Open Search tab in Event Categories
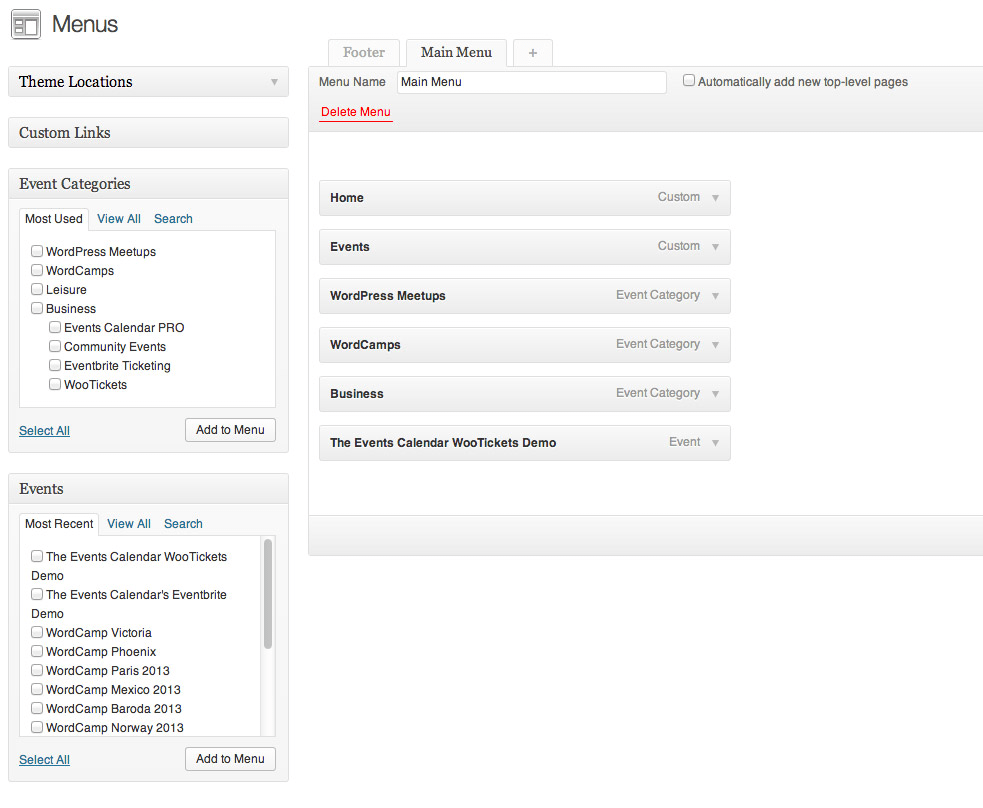Screen dimensions: 983x808 (x=173, y=219)
